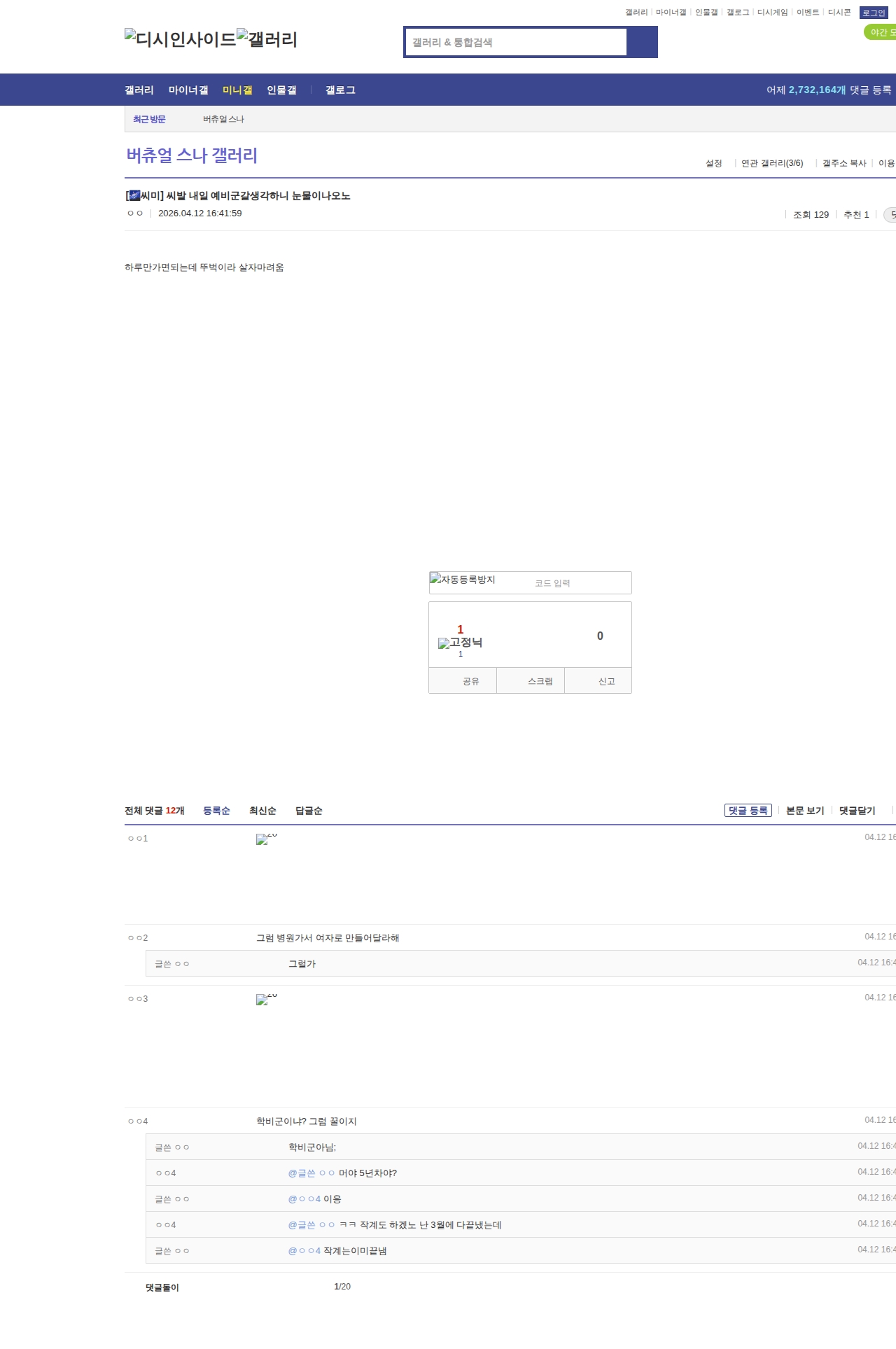Sort comments by 최신순
Image resolution: width=896 pixels, height=1349 pixels.
[x=262, y=811]
